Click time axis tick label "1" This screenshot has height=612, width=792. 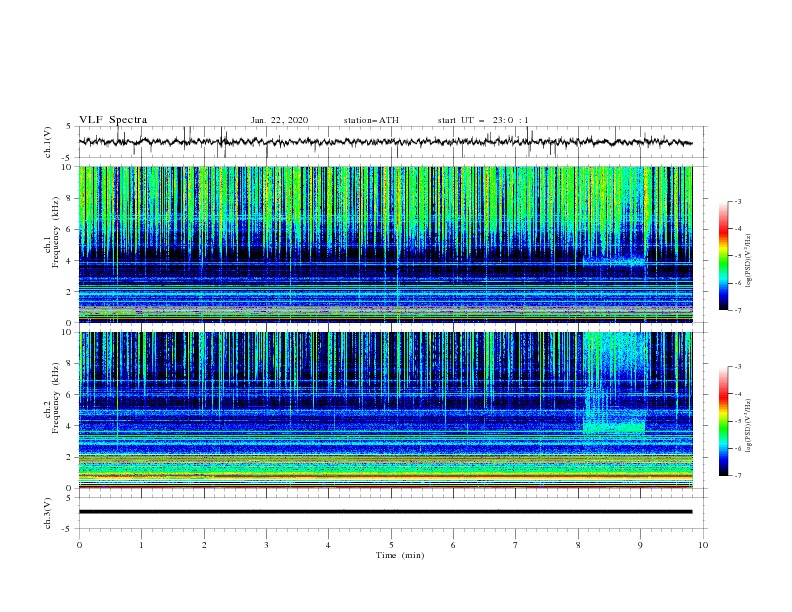pos(141,545)
